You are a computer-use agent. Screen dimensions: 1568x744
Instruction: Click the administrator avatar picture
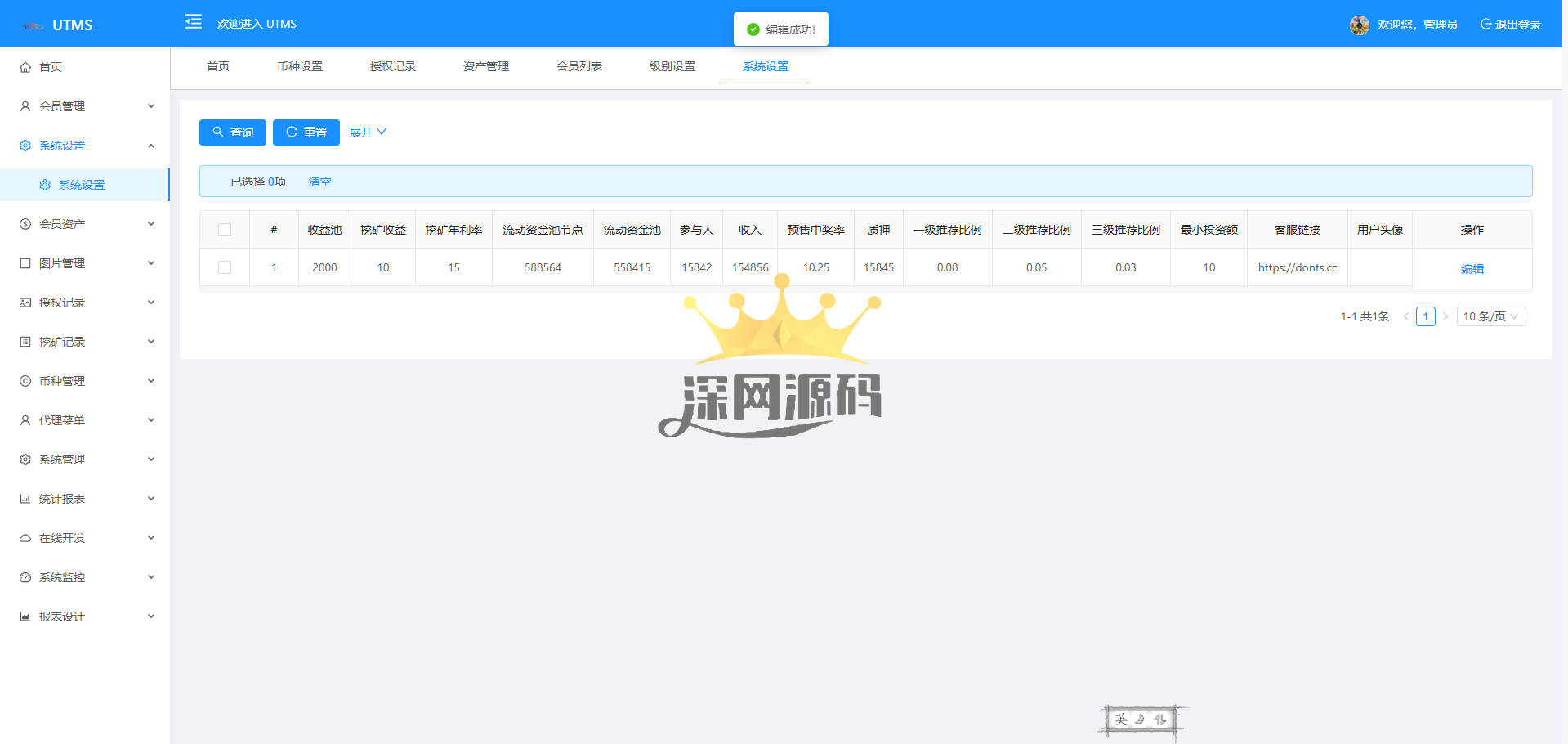[x=1359, y=25]
